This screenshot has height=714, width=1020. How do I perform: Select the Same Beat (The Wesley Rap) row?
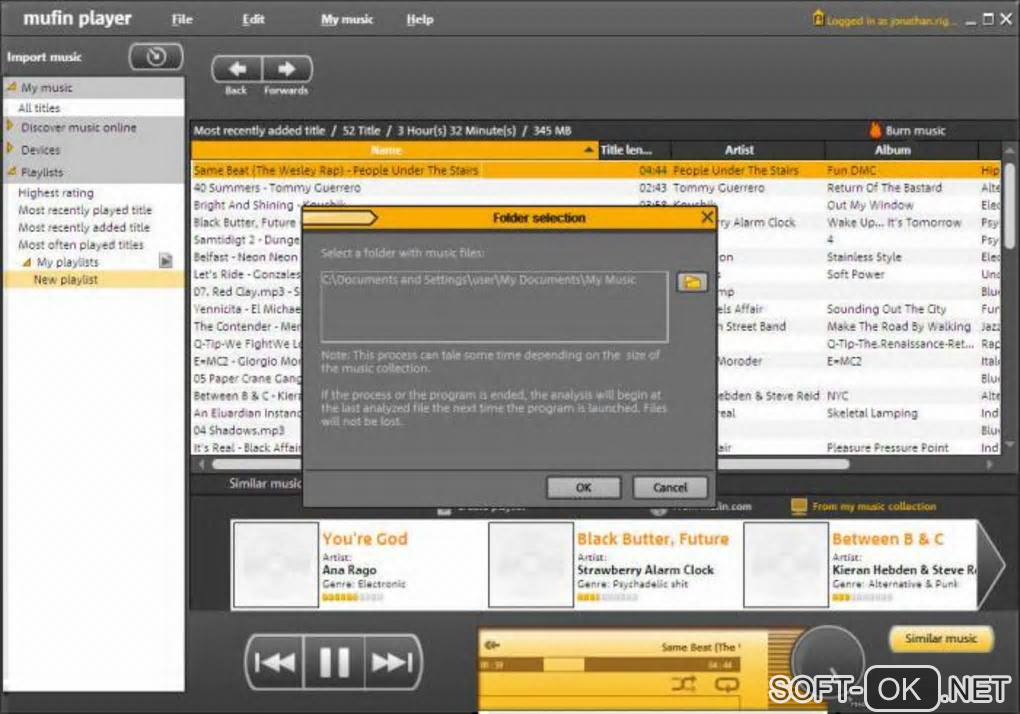[595, 170]
